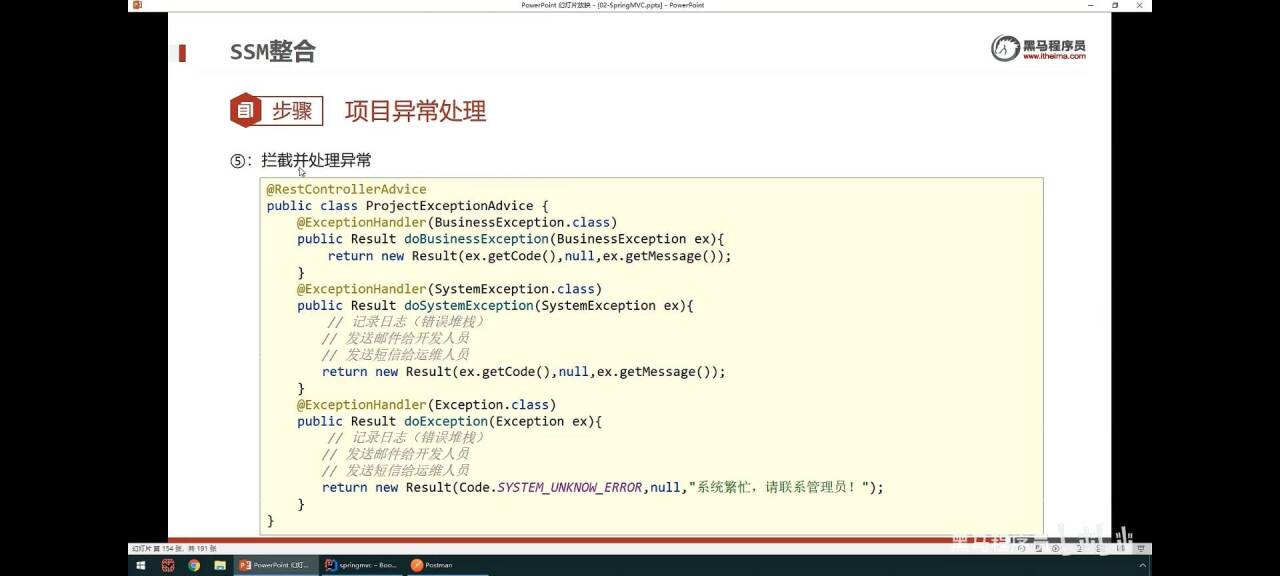Go to previous slide in status bar
Image resolution: width=1280 pixels, height=576 pixels.
[x=1021, y=548]
